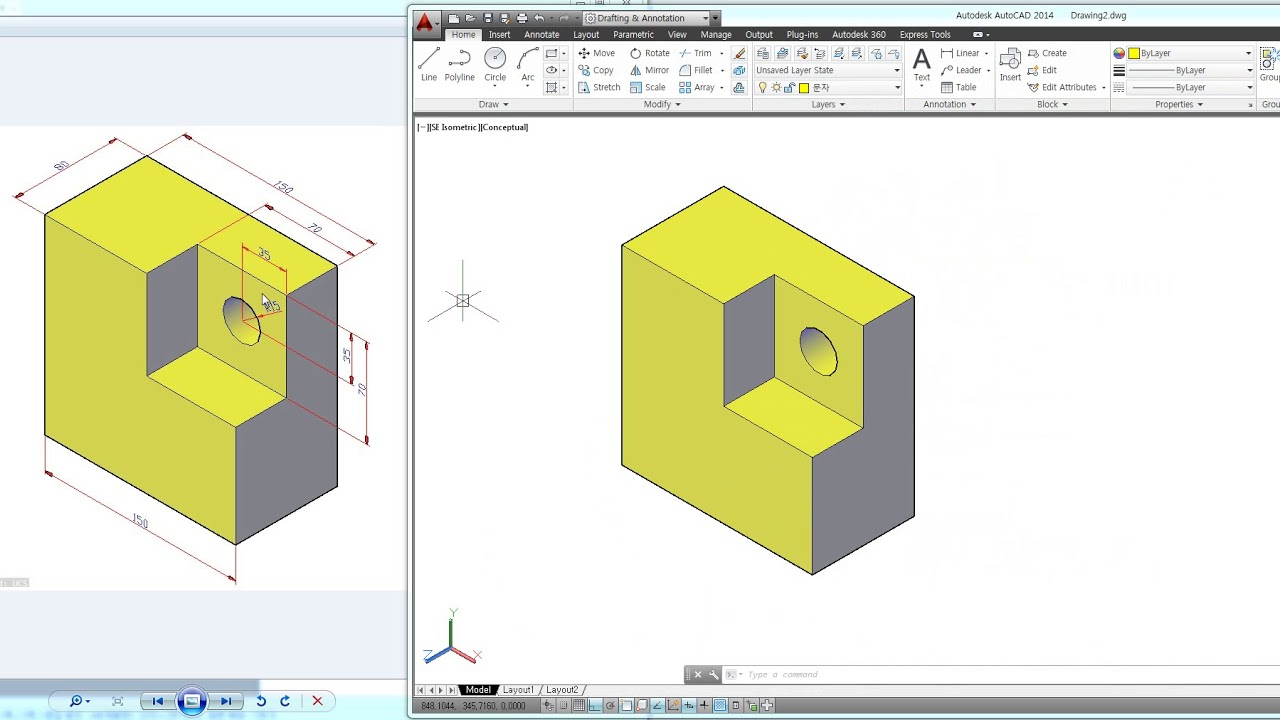Click the Array tool

point(697,87)
